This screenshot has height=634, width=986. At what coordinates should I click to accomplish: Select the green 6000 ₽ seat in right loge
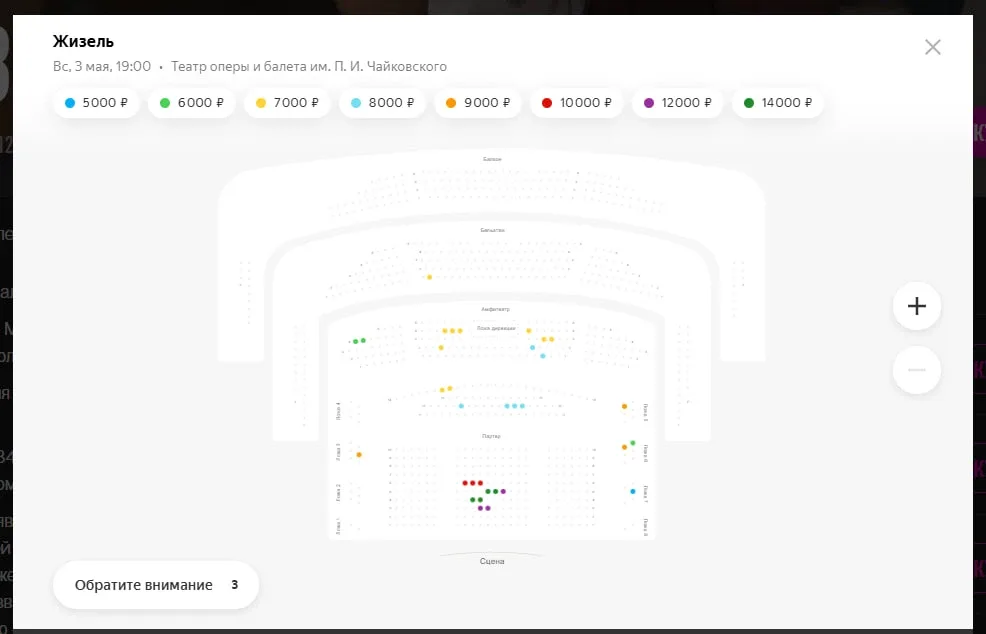point(633,443)
